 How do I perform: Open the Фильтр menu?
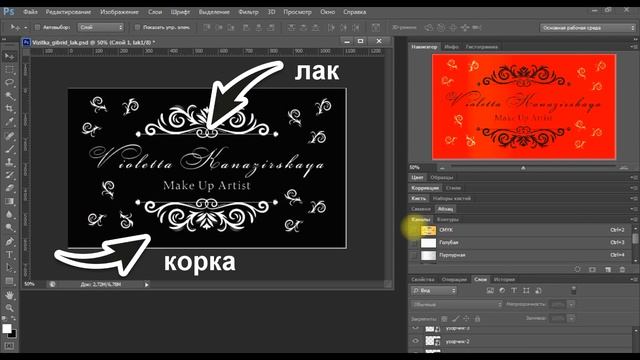point(248,12)
